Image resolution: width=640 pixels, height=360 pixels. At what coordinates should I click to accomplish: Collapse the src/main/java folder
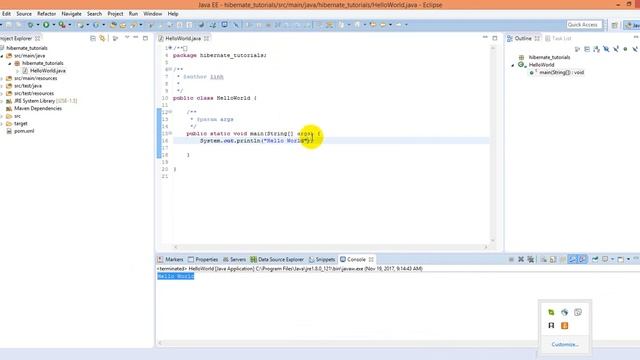(2, 56)
